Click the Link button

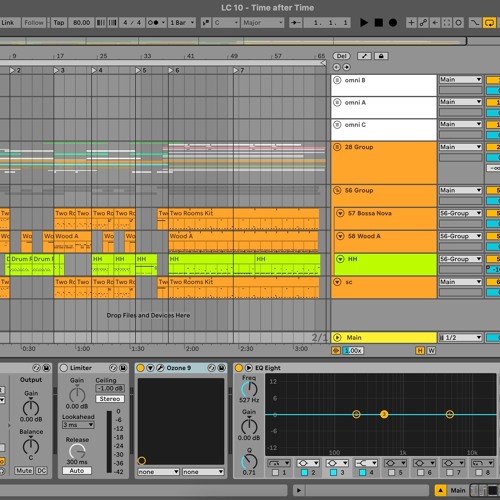pos(8,23)
